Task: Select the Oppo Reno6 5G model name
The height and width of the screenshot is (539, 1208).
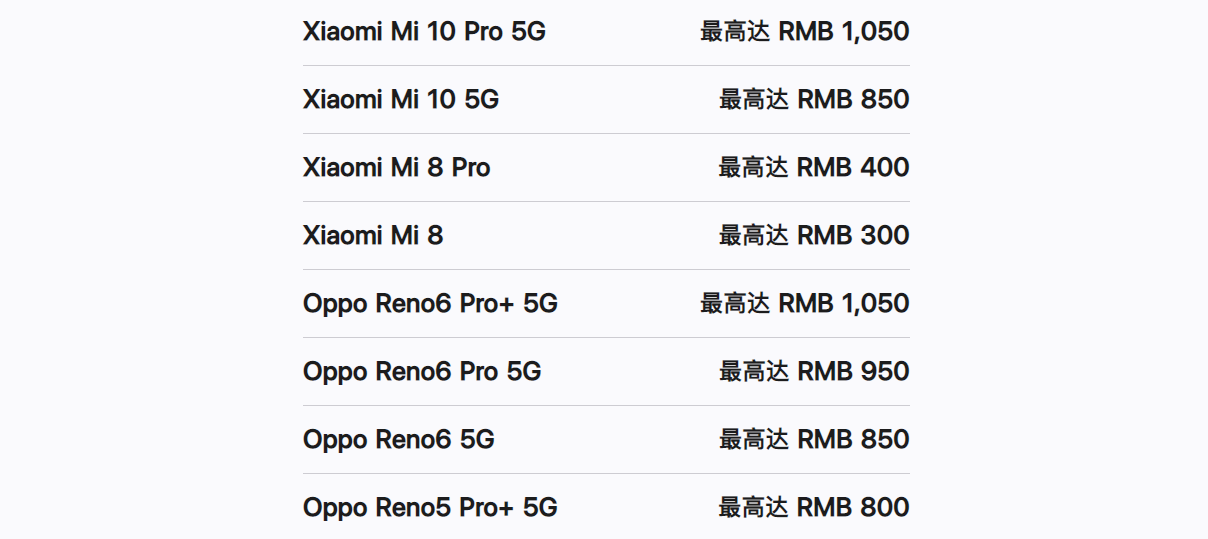Action: point(399,440)
